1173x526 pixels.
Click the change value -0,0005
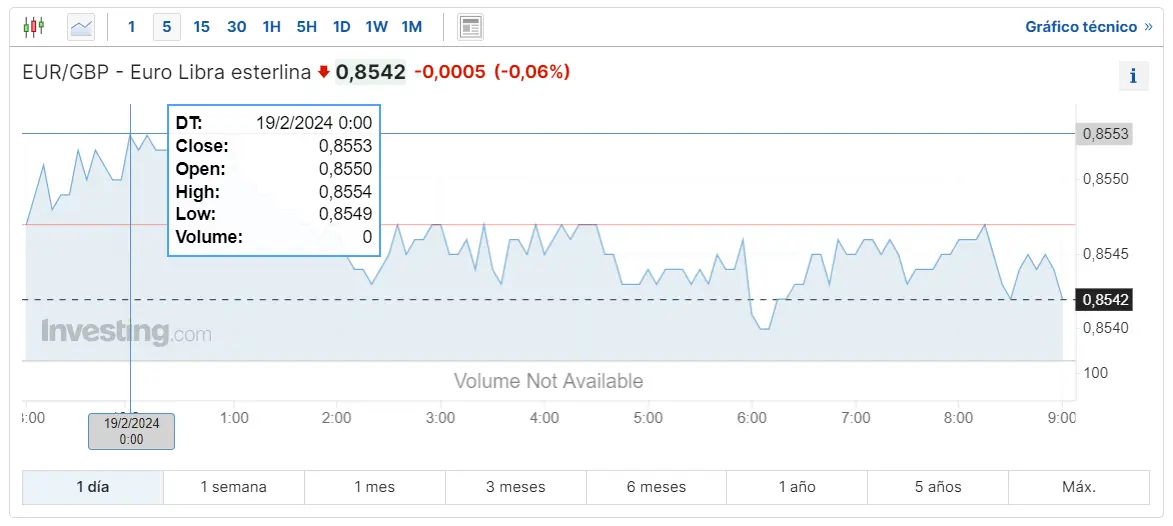(x=450, y=73)
